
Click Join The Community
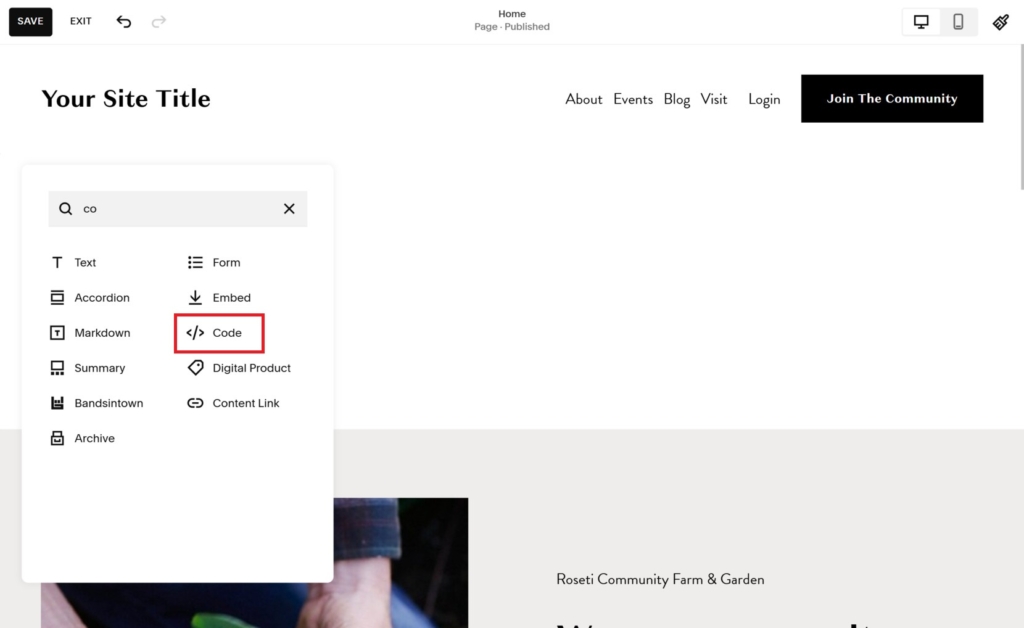click(x=891, y=98)
